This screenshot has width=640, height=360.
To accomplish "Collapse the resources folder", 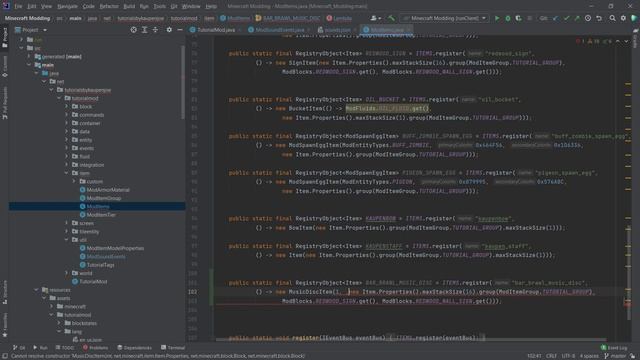I will click(36, 290).
